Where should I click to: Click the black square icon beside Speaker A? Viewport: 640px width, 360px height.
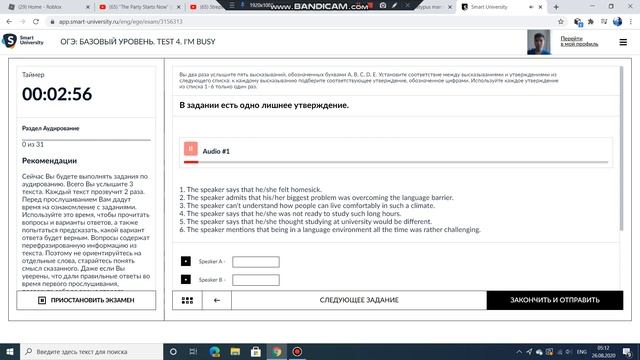pyautogui.click(x=186, y=261)
